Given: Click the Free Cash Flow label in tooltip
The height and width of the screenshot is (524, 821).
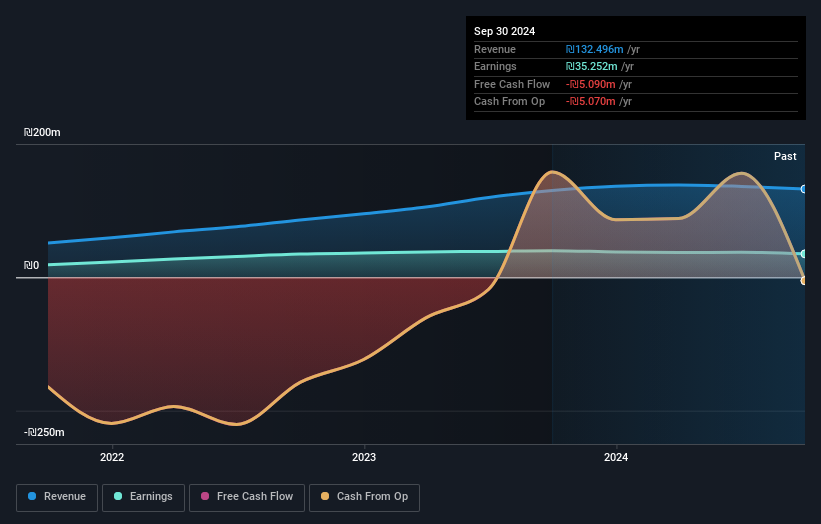Looking at the screenshot, I should (512, 84).
